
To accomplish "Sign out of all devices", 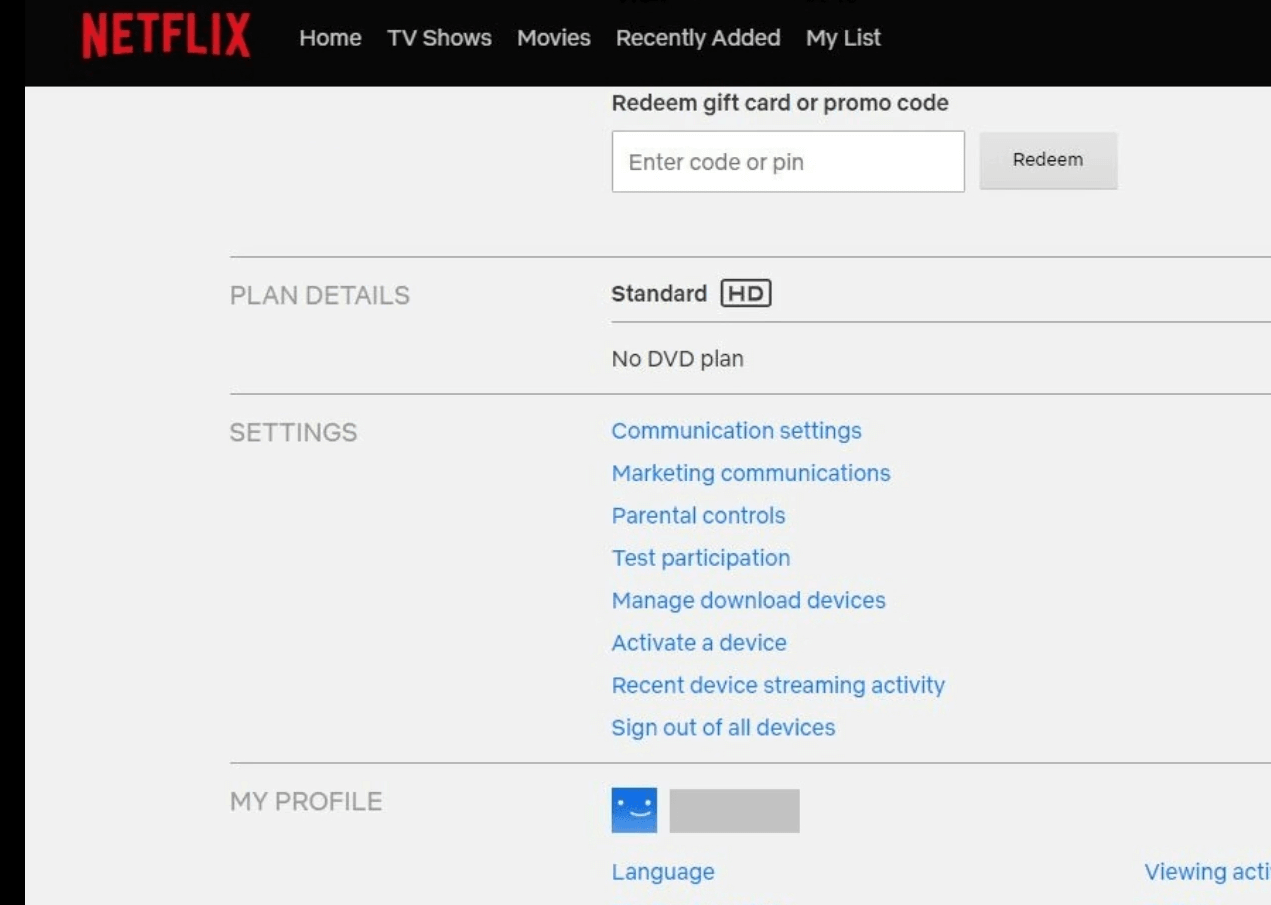I will click(x=723, y=727).
